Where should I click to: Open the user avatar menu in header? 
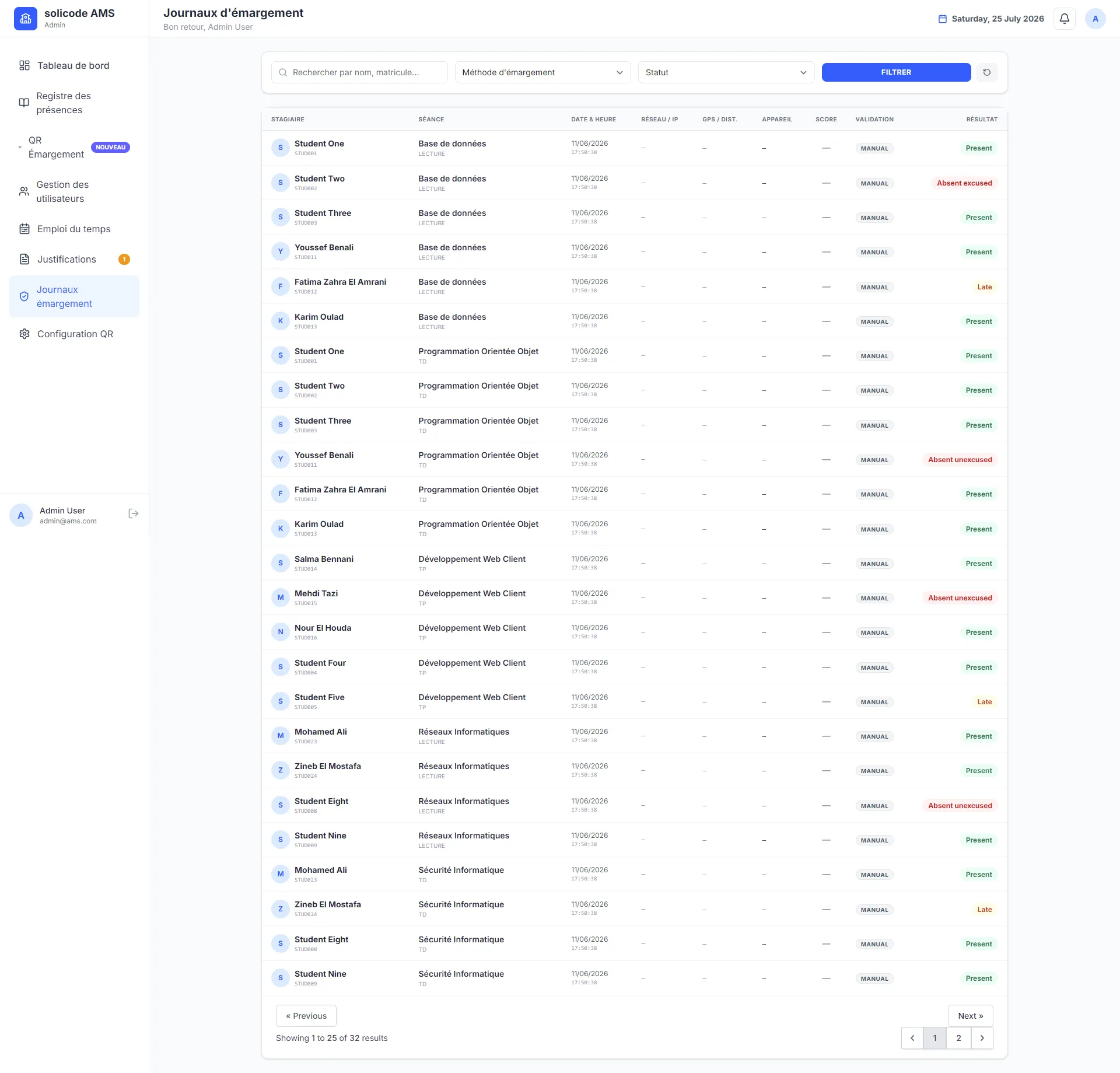tap(1095, 19)
